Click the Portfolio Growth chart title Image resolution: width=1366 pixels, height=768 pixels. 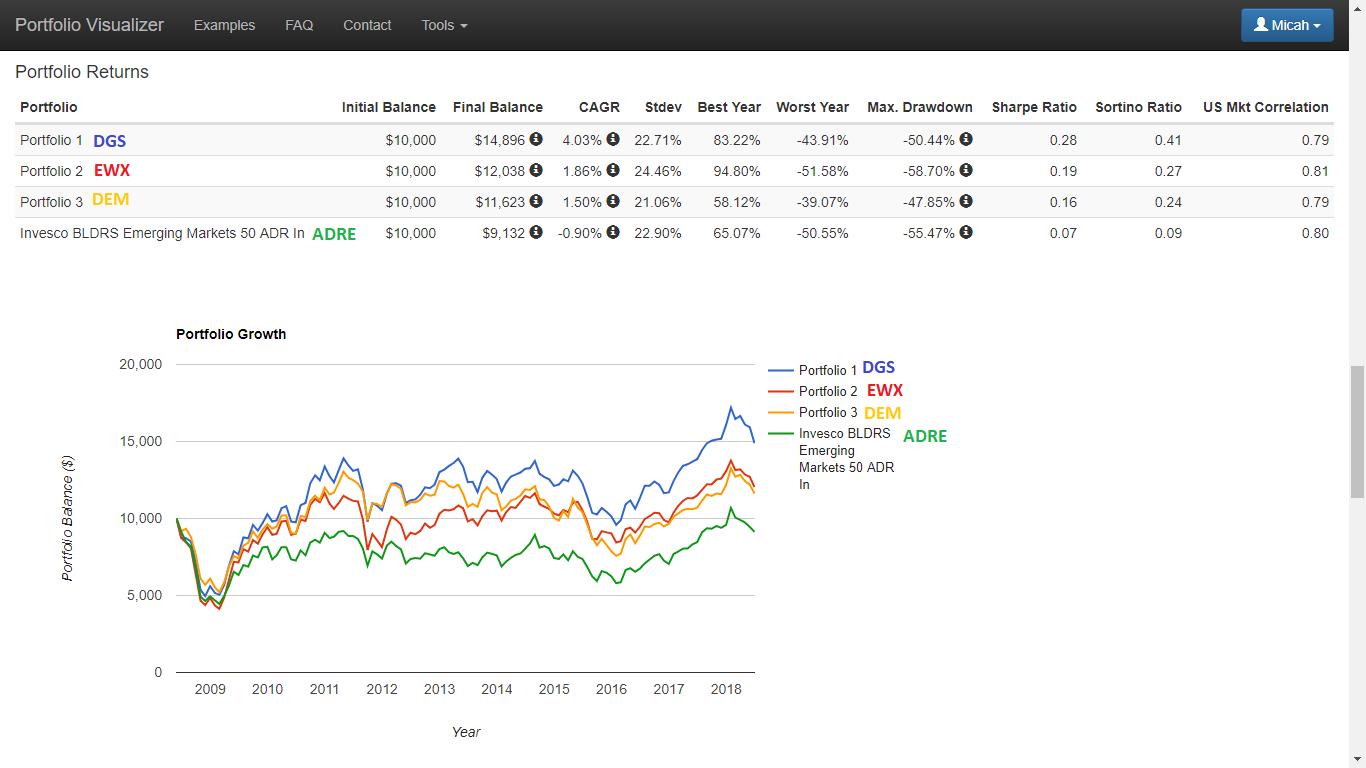point(231,334)
